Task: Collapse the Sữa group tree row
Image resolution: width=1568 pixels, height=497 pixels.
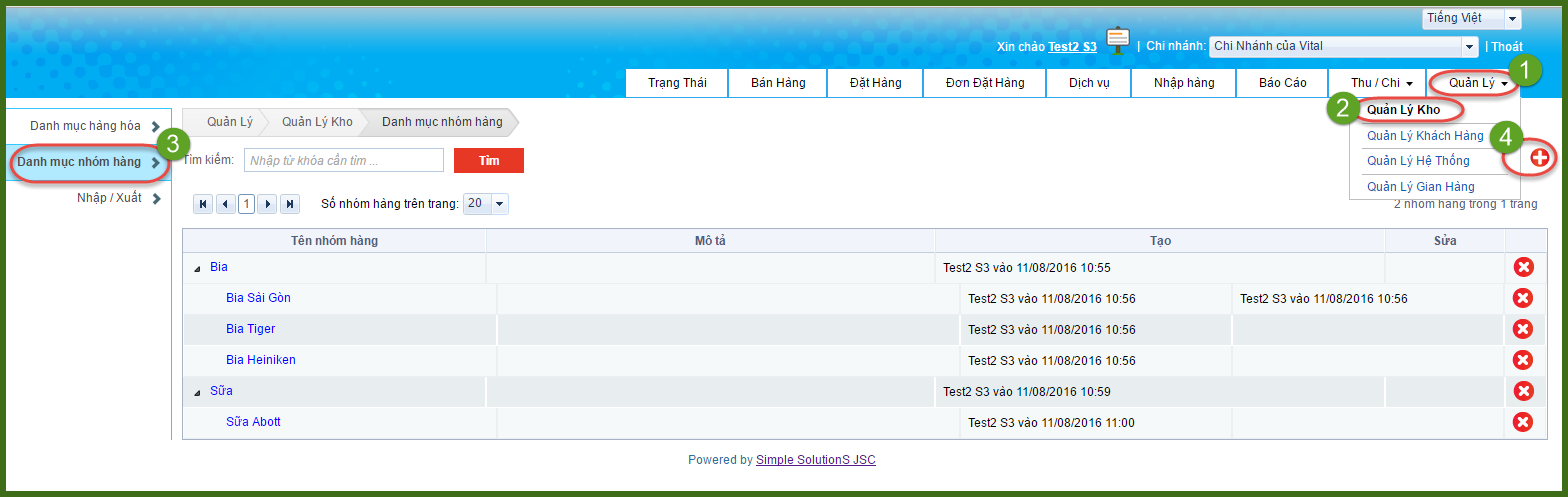Action: [197, 392]
